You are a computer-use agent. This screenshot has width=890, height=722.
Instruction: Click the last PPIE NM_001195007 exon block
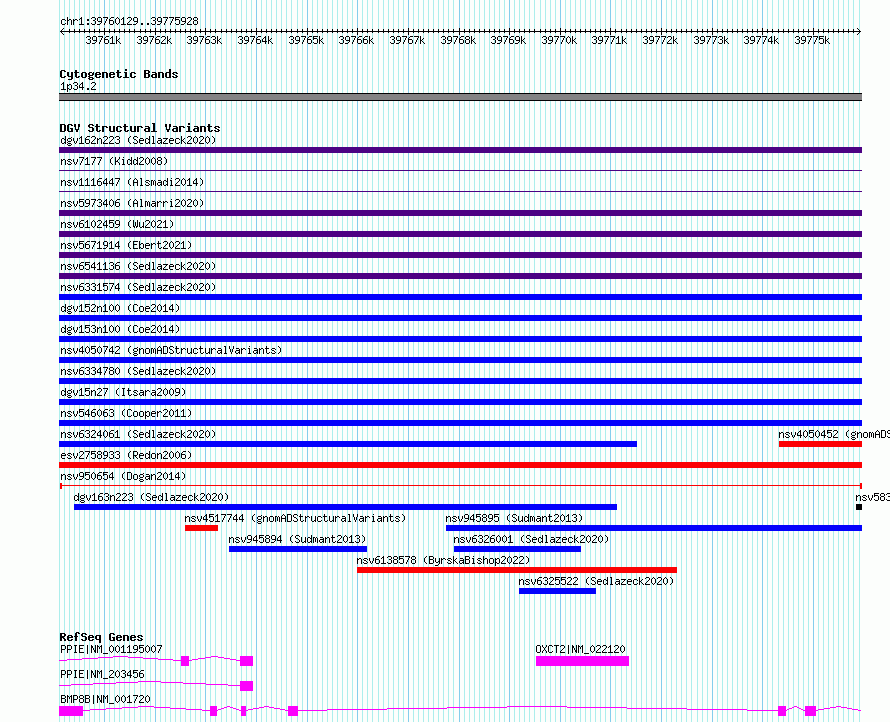click(246, 661)
